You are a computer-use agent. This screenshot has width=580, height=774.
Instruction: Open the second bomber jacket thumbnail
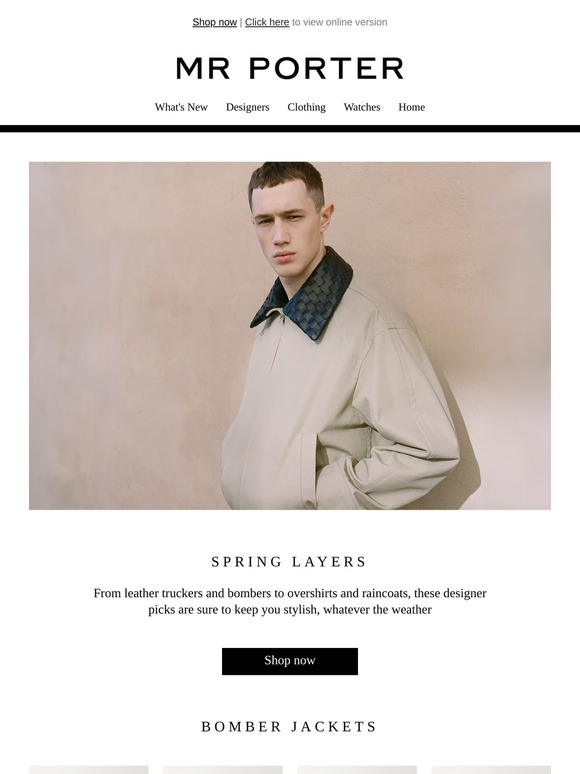click(223, 770)
